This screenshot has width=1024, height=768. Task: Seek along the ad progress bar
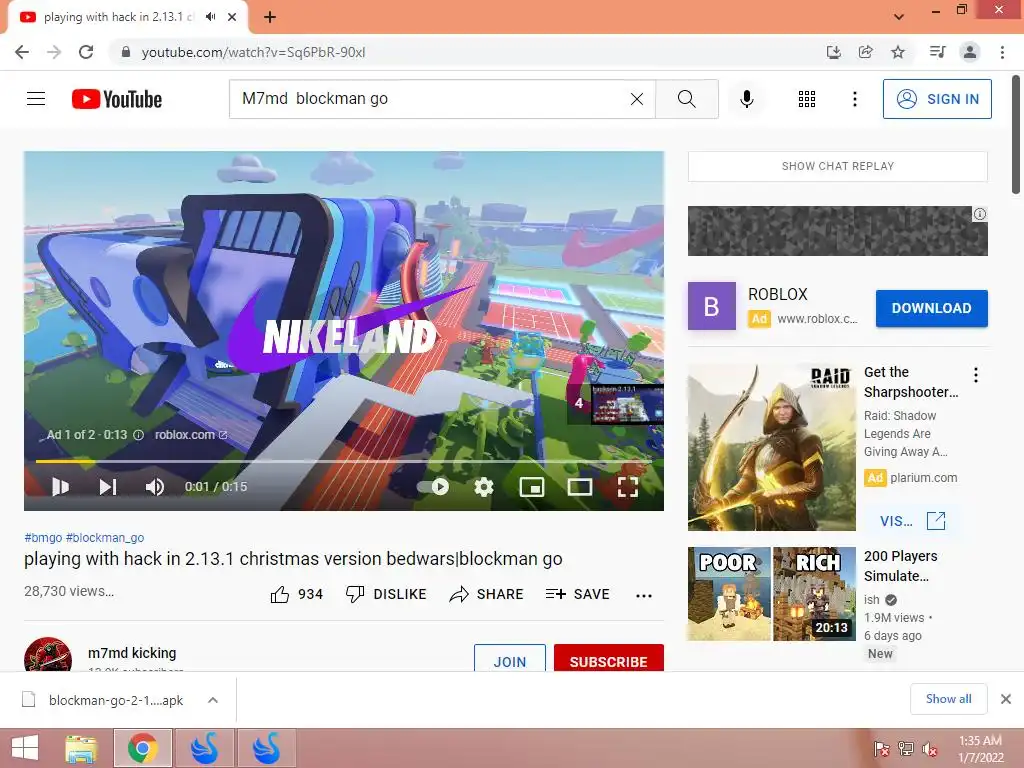344,461
